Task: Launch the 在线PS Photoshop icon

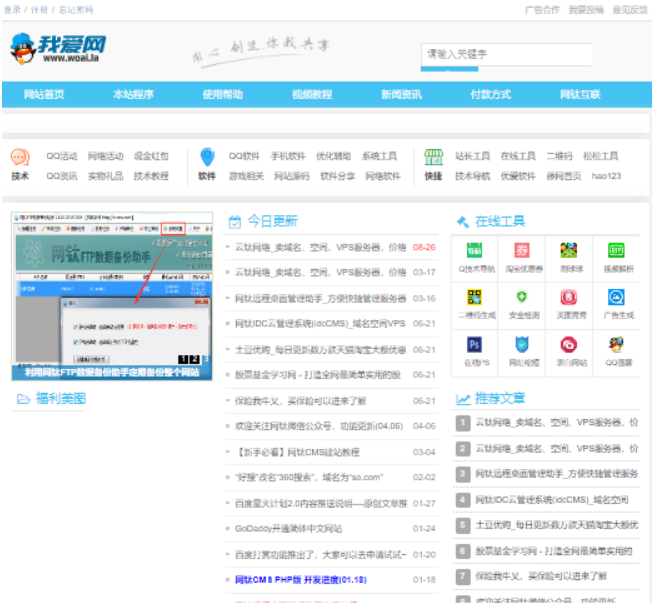Action: (x=473, y=346)
